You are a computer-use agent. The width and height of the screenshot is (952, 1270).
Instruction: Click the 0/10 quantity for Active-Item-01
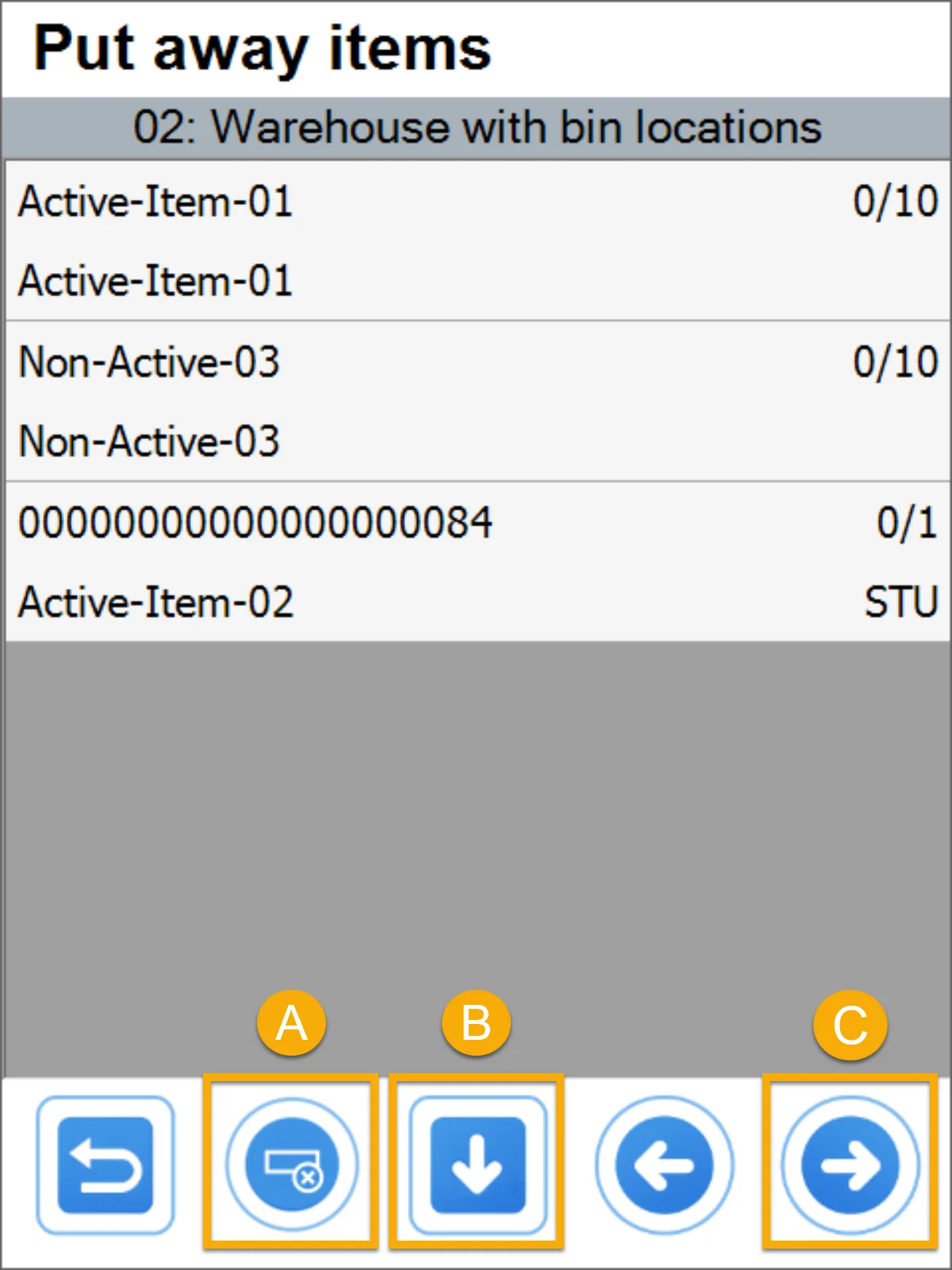coord(895,202)
